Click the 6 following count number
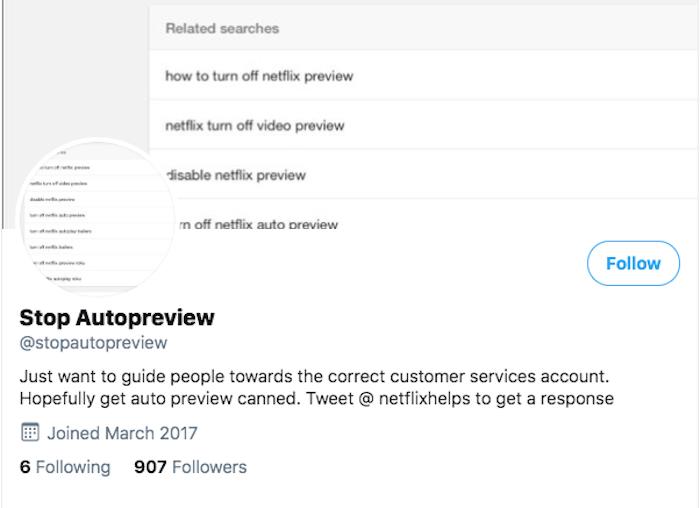Screen dimensions: 700x508 click(25, 467)
